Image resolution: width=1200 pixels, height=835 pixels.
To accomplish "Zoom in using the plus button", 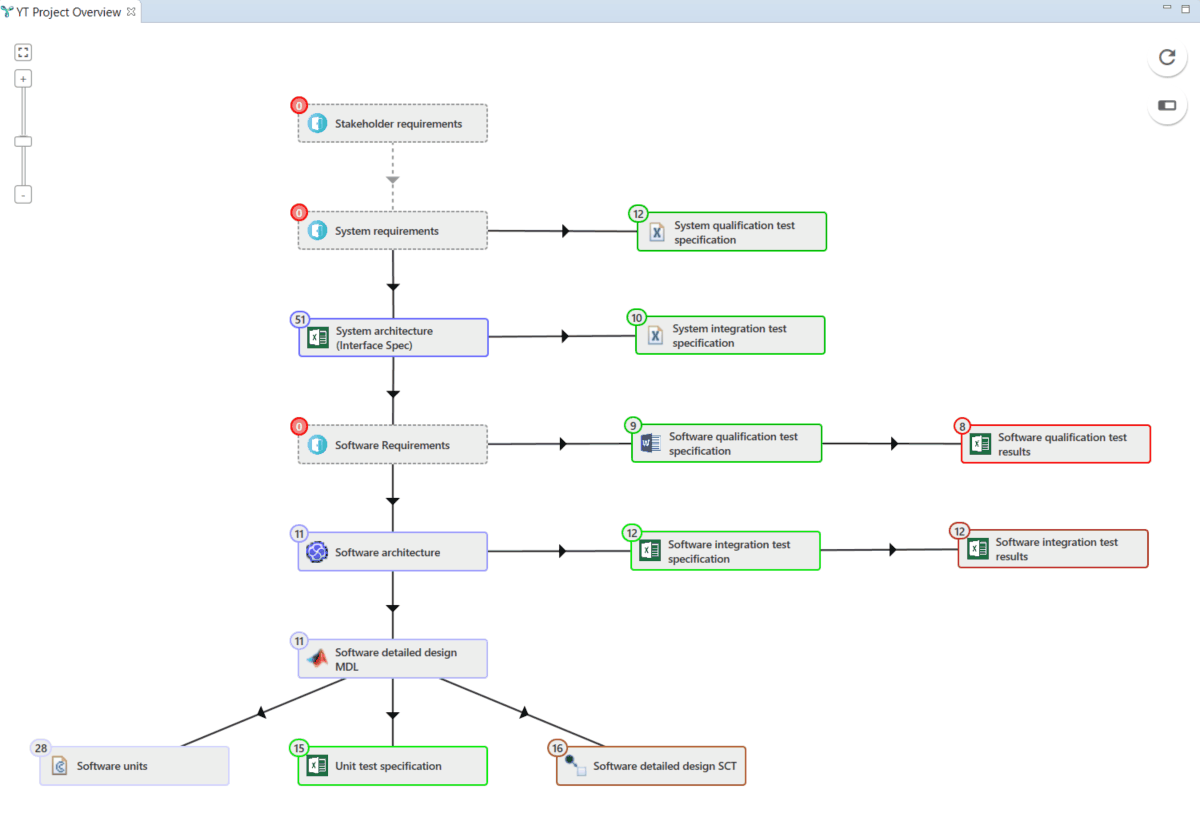I will [23, 77].
